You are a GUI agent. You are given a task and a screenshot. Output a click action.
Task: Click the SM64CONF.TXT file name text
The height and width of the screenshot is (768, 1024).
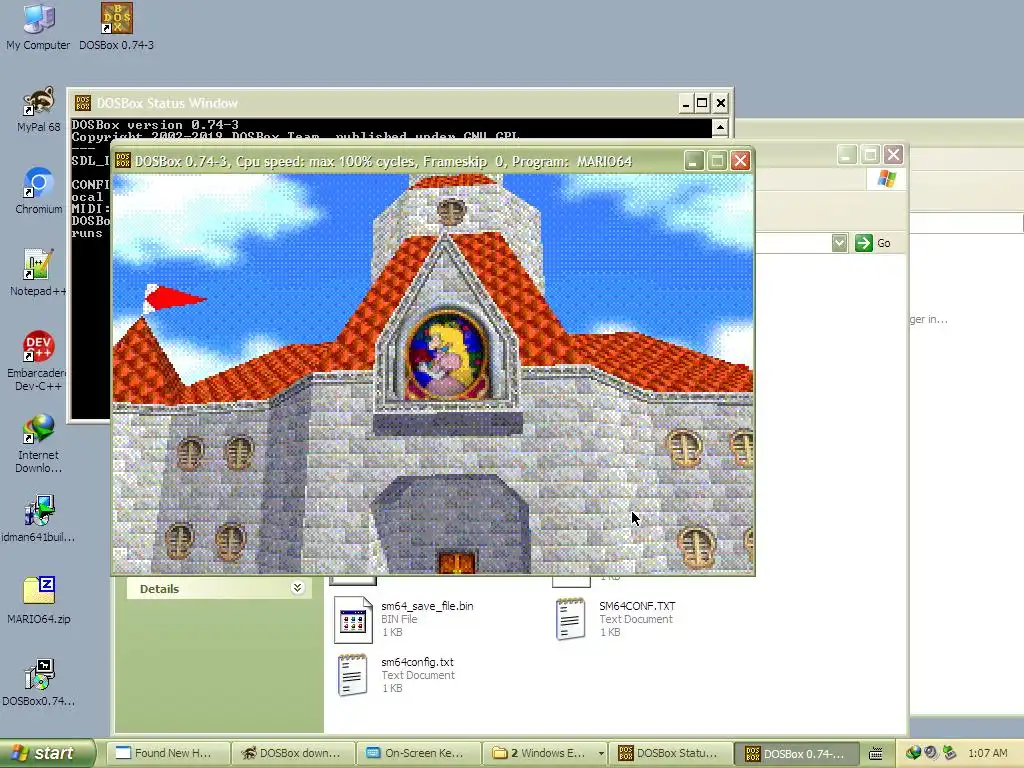click(x=637, y=606)
